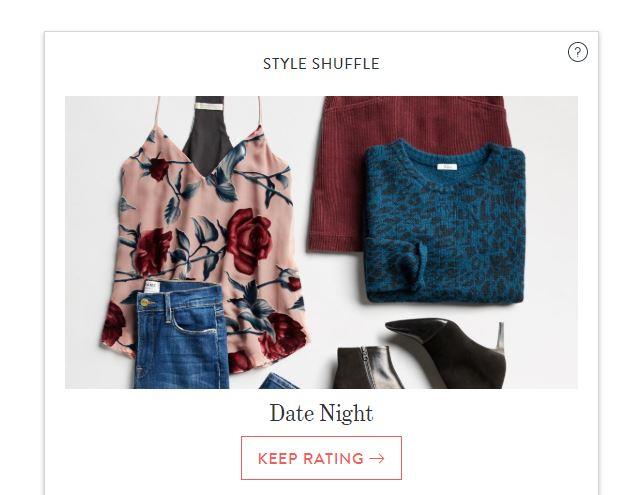Click the silver zipper on ankle boot

click(366, 361)
